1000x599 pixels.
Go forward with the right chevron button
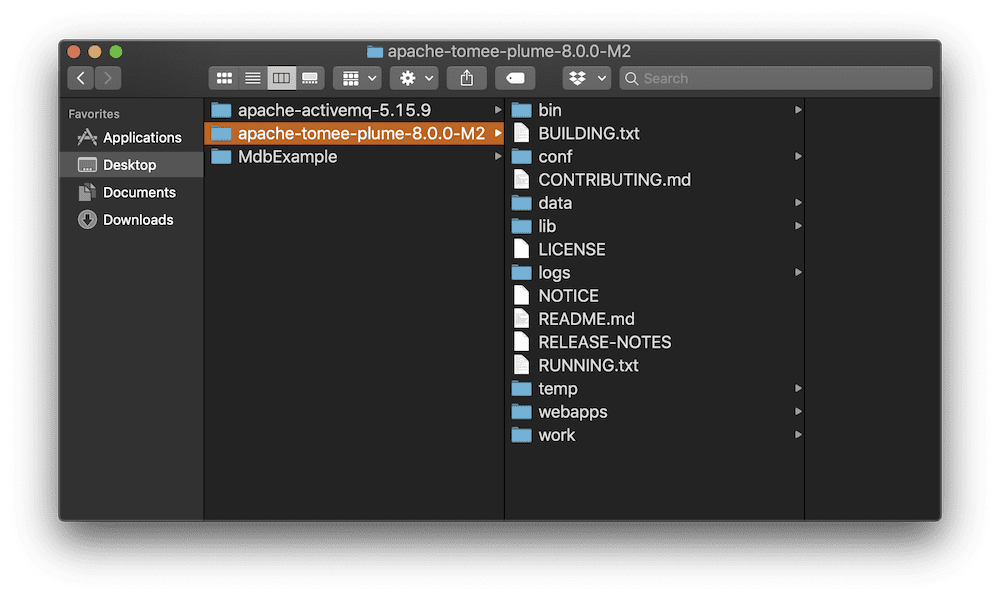click(x=108, y=78)
